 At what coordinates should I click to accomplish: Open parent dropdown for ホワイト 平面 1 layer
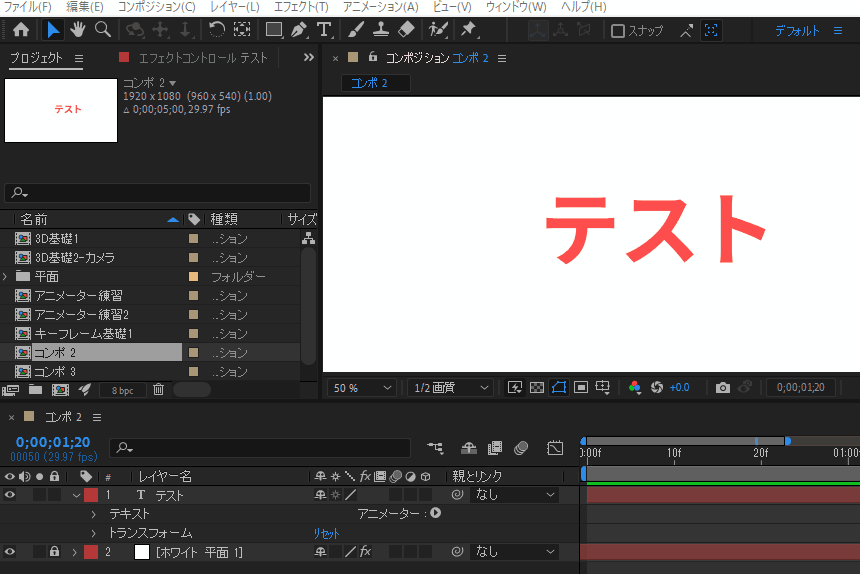[x=513, y=552]
